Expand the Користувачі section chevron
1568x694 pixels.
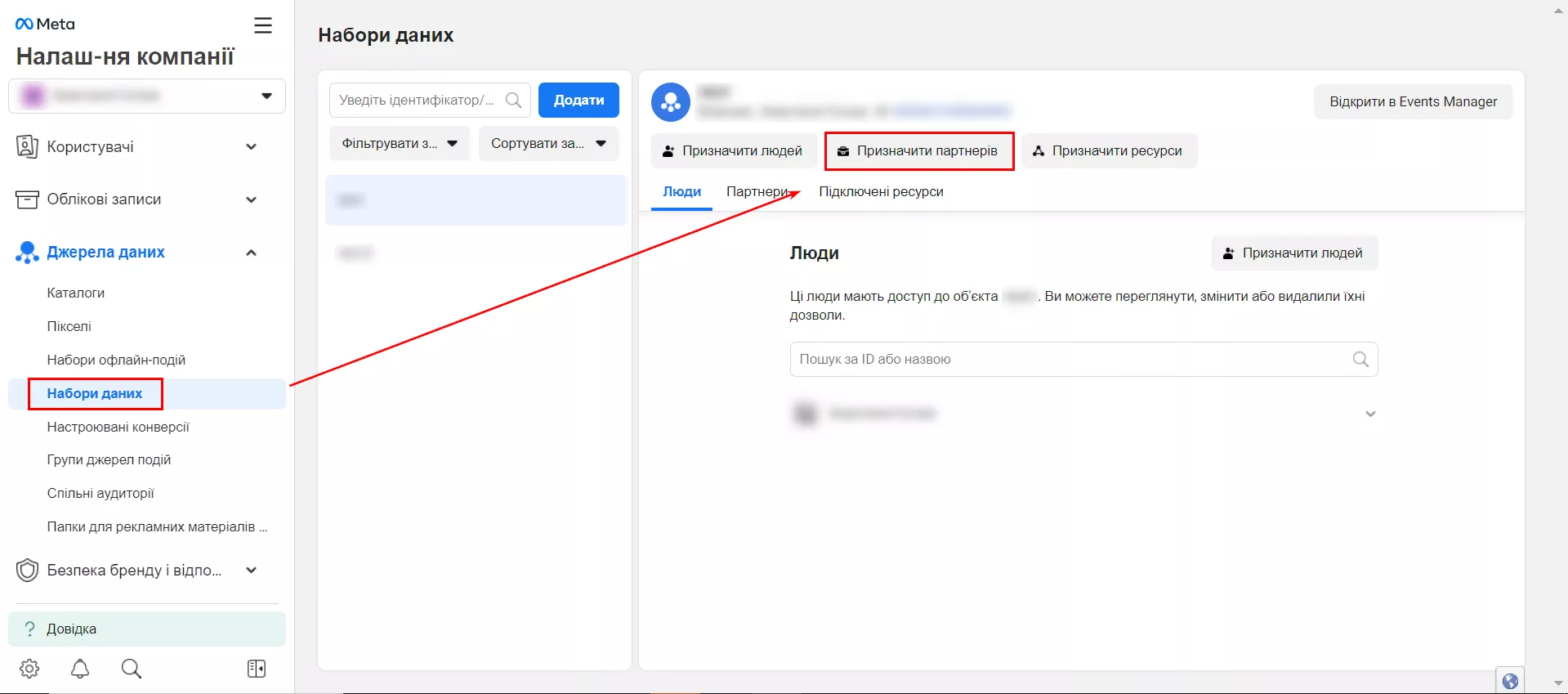click(252, 147)
